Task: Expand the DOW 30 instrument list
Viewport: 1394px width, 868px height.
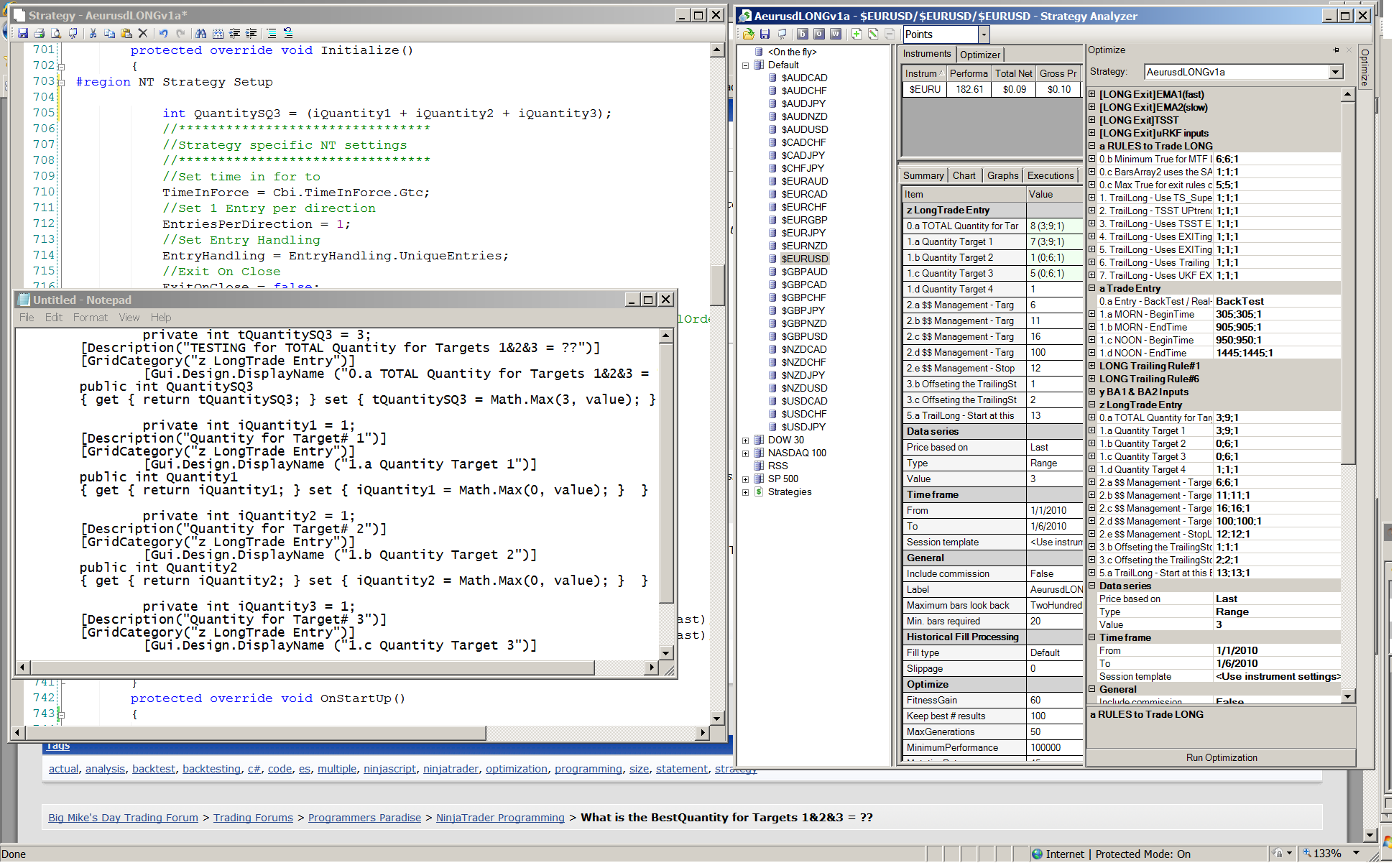Action: (x=745, y=440)
